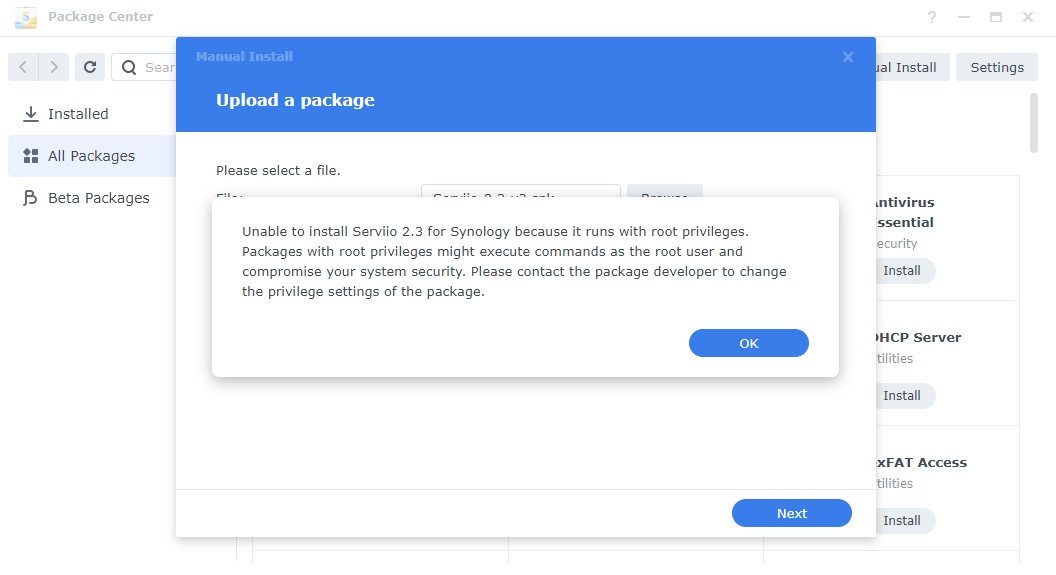1056x575 pixels.
Task: Click the package list scrollbar
Action: [x=1034, y=124]
